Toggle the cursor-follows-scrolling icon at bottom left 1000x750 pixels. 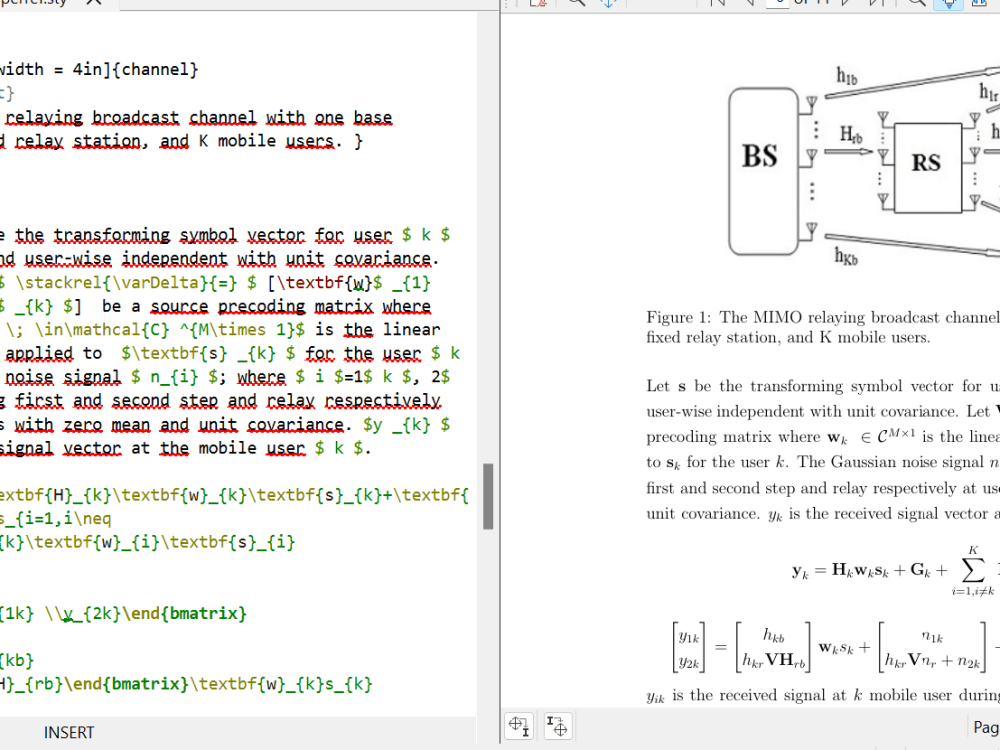[519, 725]
